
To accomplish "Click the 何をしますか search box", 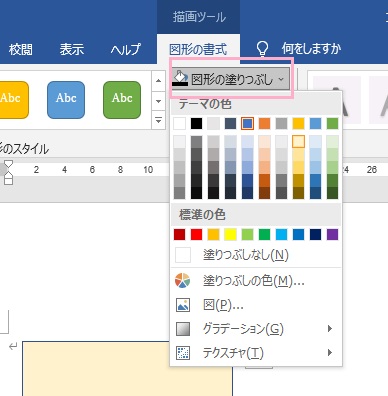I will 311,49.
